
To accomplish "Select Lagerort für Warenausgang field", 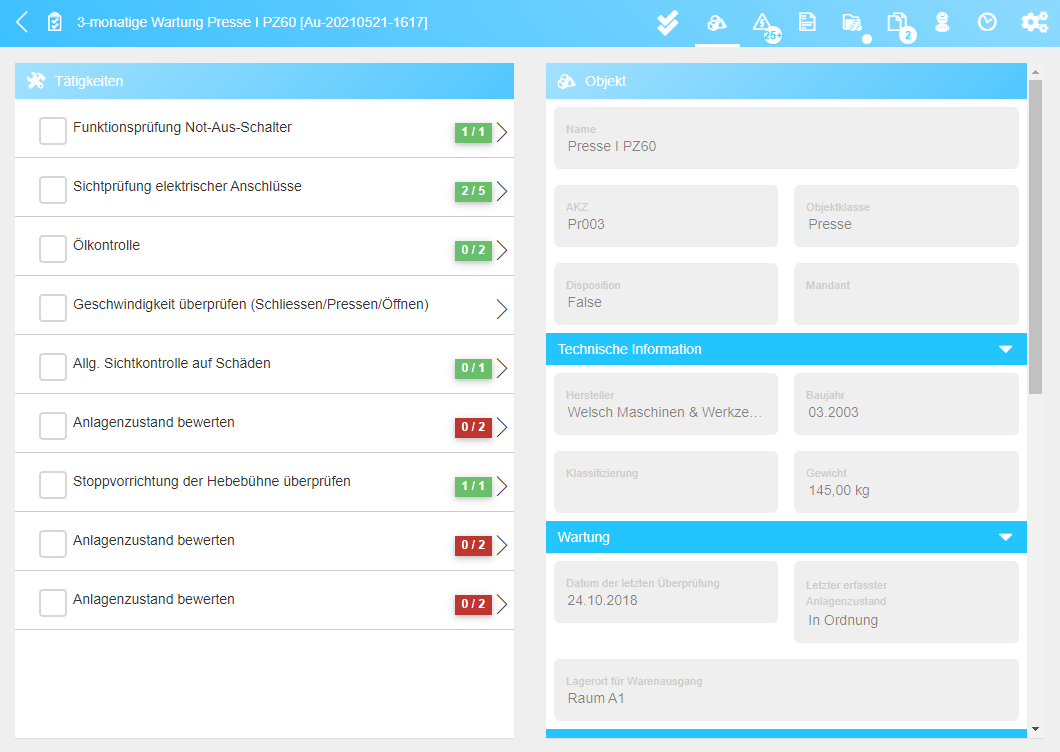I will pyautogui.click(x=786, y=690).
